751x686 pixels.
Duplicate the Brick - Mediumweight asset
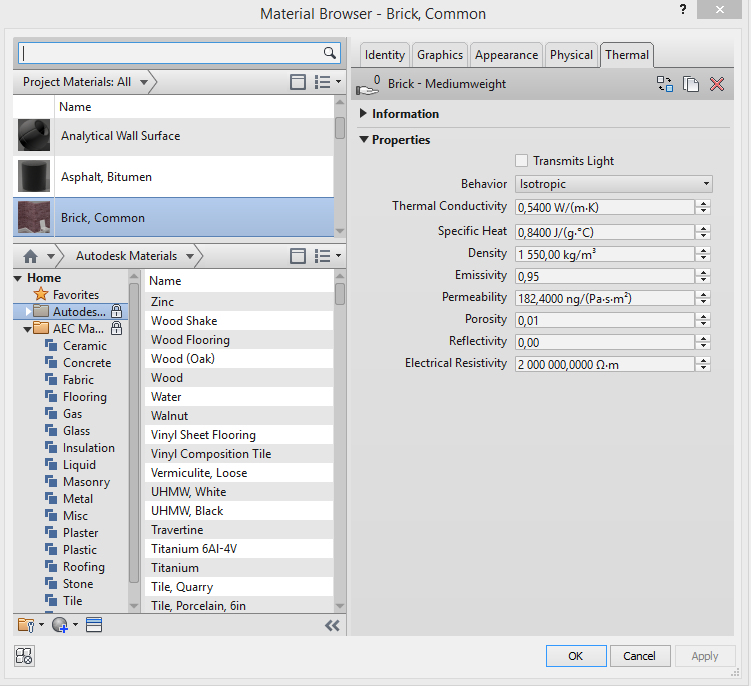click(x=691, y=84)
